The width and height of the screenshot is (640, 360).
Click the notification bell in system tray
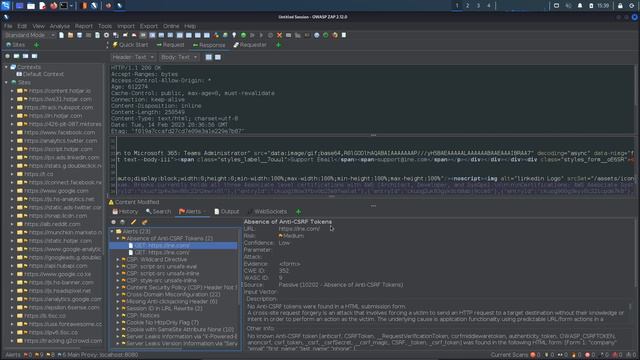click(580, 6)
